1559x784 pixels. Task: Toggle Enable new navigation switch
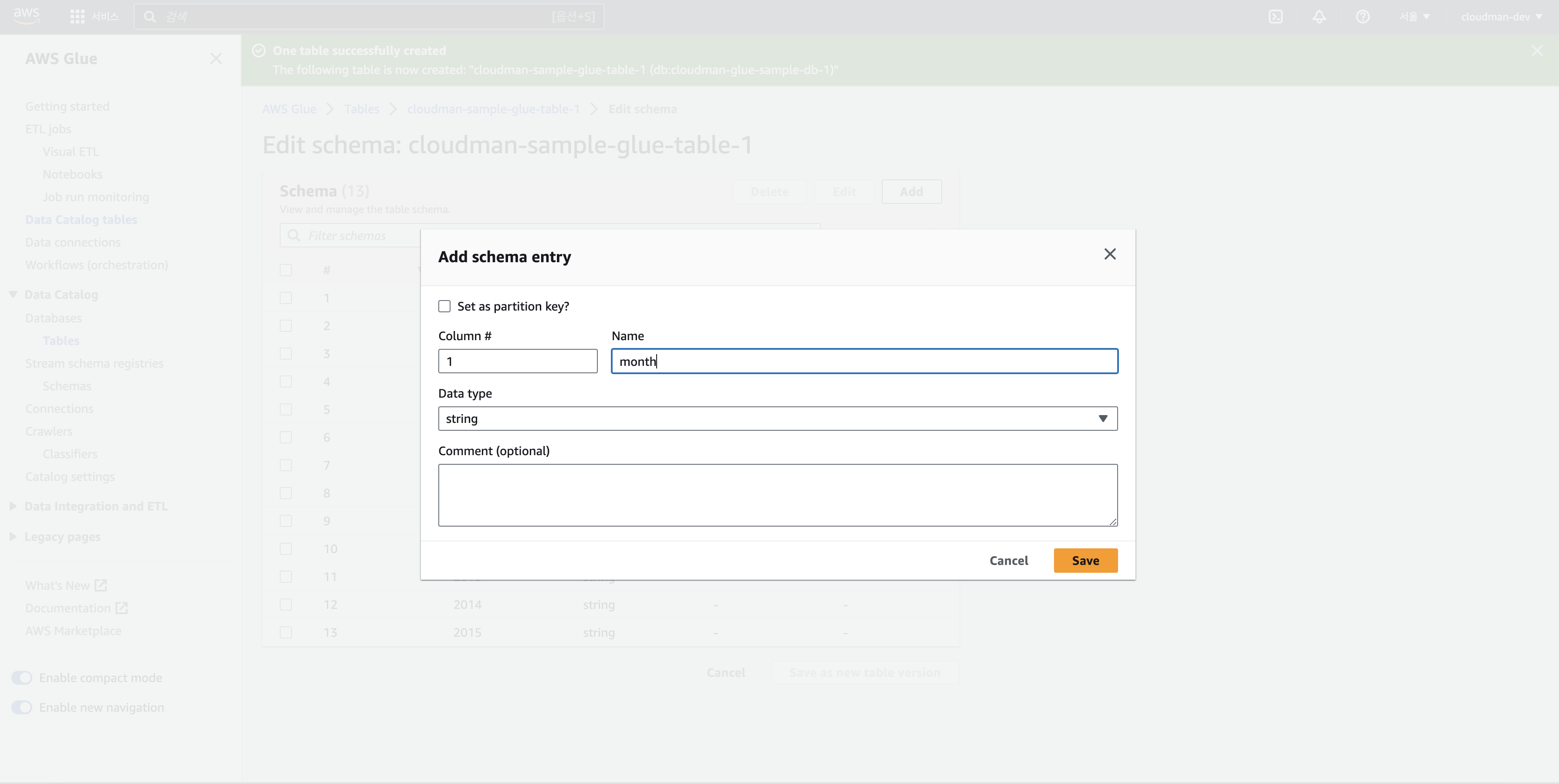[22, 707]
